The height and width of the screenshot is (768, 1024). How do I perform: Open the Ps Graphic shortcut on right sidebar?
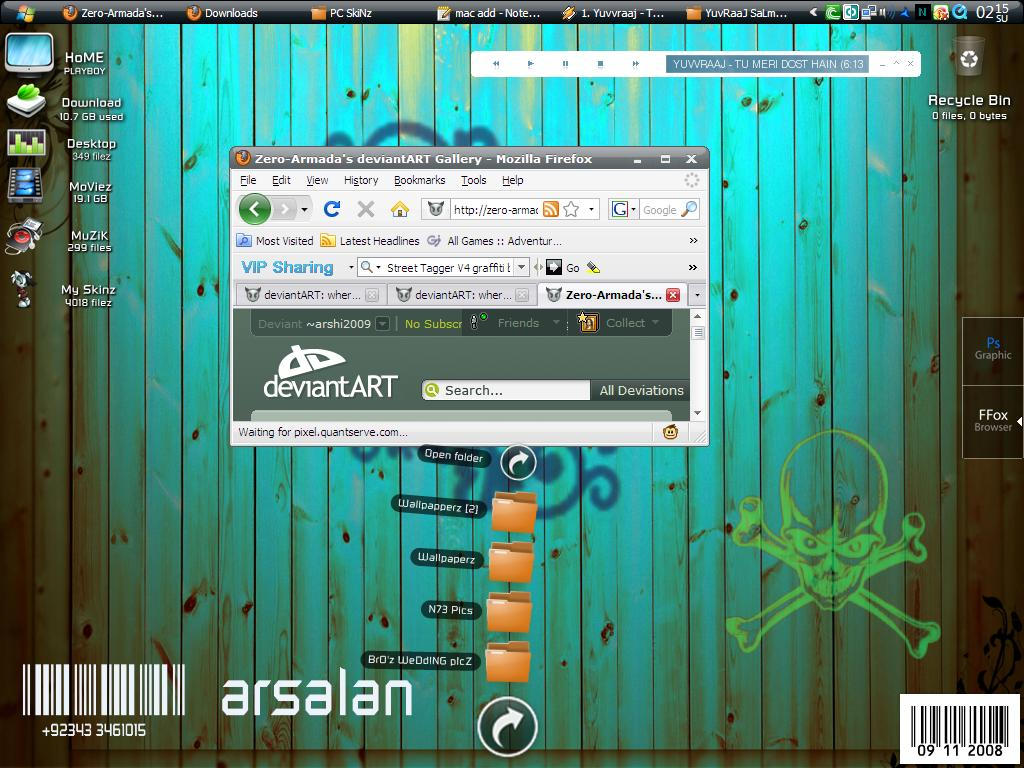[992, 350]
